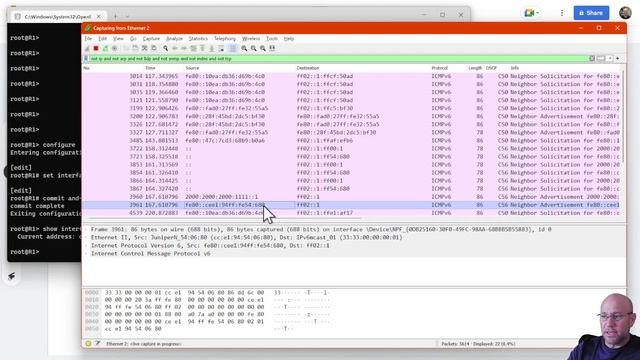Jump to the first packet via the toolbar icon
The height and width of the screenshot is (360, 640).
pos(202,48)
